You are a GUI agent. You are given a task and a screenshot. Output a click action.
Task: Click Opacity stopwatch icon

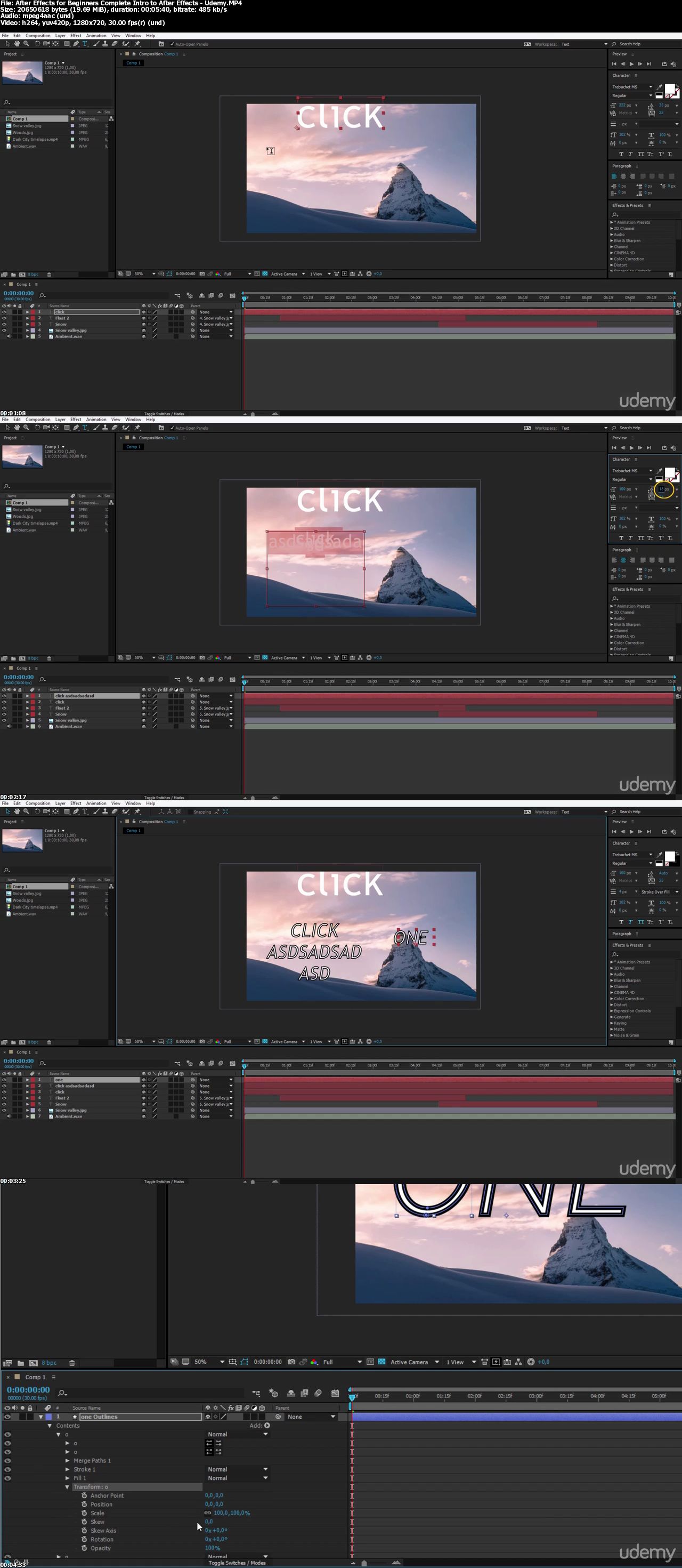coord(85,1548)
